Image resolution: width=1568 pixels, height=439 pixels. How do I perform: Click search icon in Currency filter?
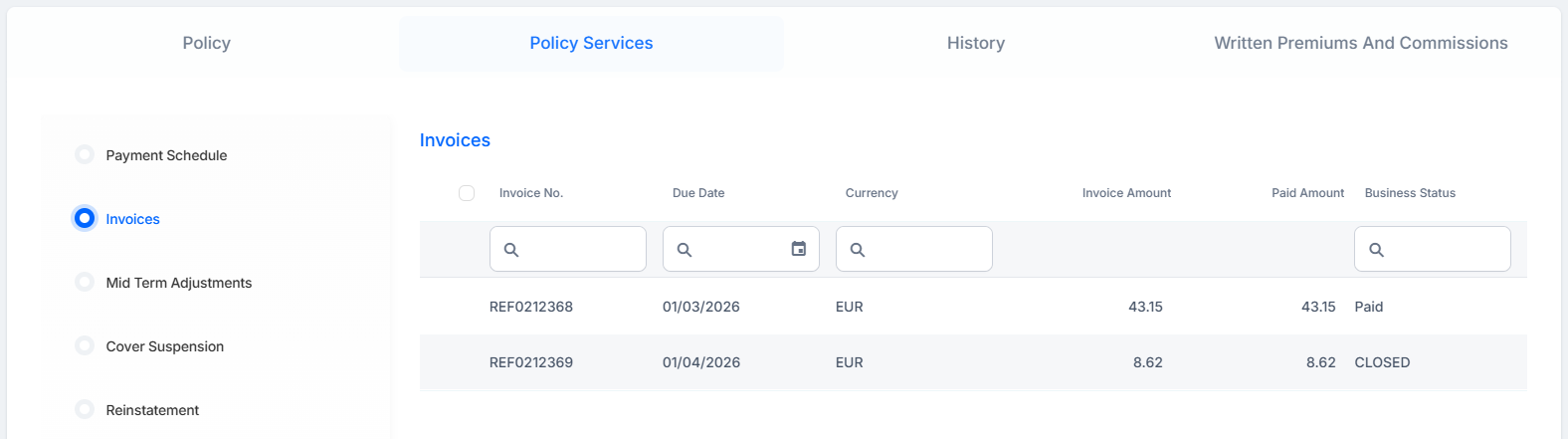[x=858, y=250]
